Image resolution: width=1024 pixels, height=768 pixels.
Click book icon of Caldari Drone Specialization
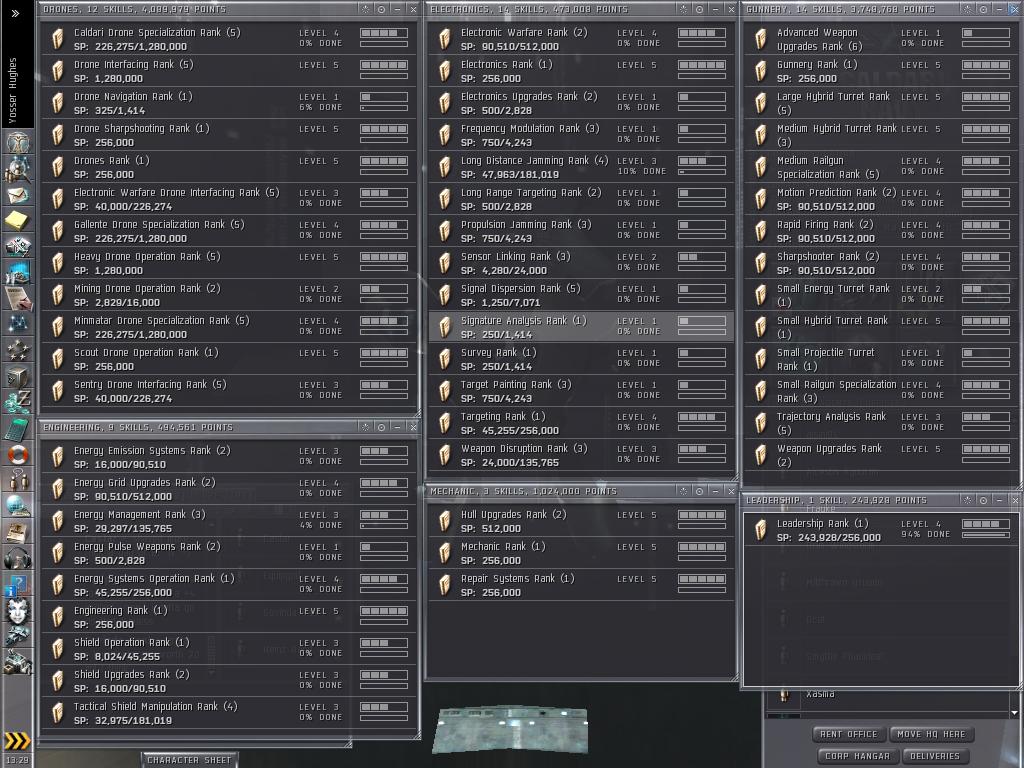(58, 39)
